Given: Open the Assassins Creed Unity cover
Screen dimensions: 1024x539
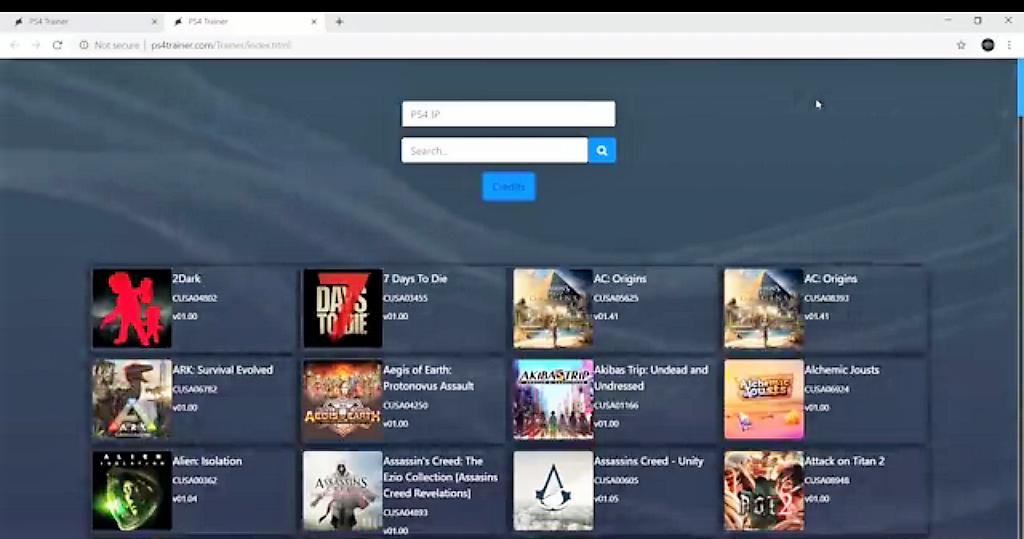Looking at the screenshot, I should click(x=553, y=491).
